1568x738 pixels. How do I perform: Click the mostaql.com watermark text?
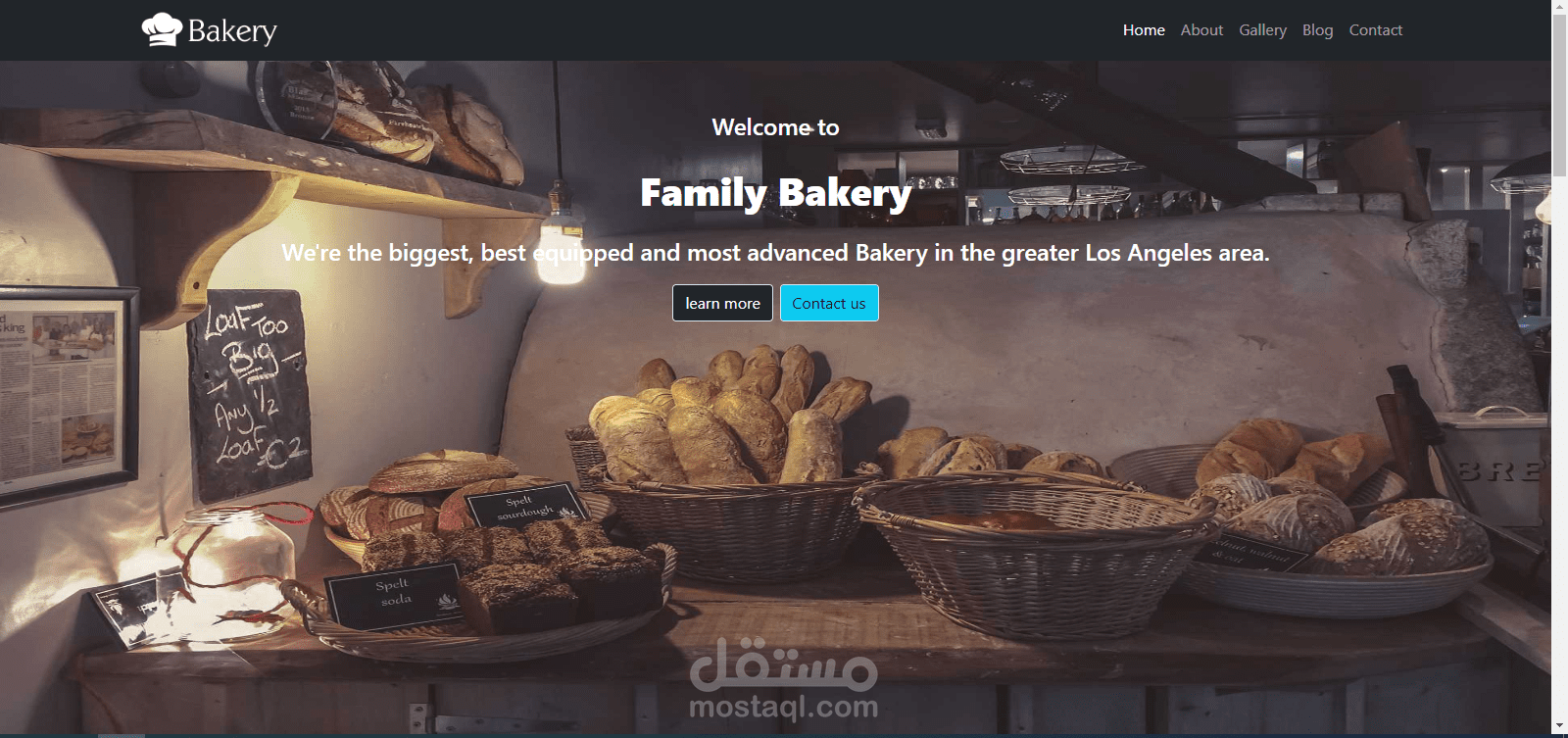(783, 707)
